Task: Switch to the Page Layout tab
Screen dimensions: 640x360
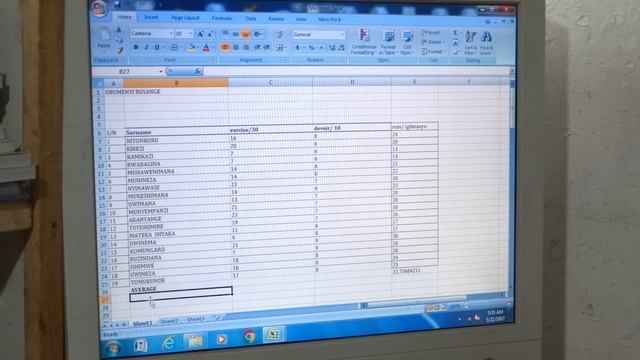Action: pos(185,18)
